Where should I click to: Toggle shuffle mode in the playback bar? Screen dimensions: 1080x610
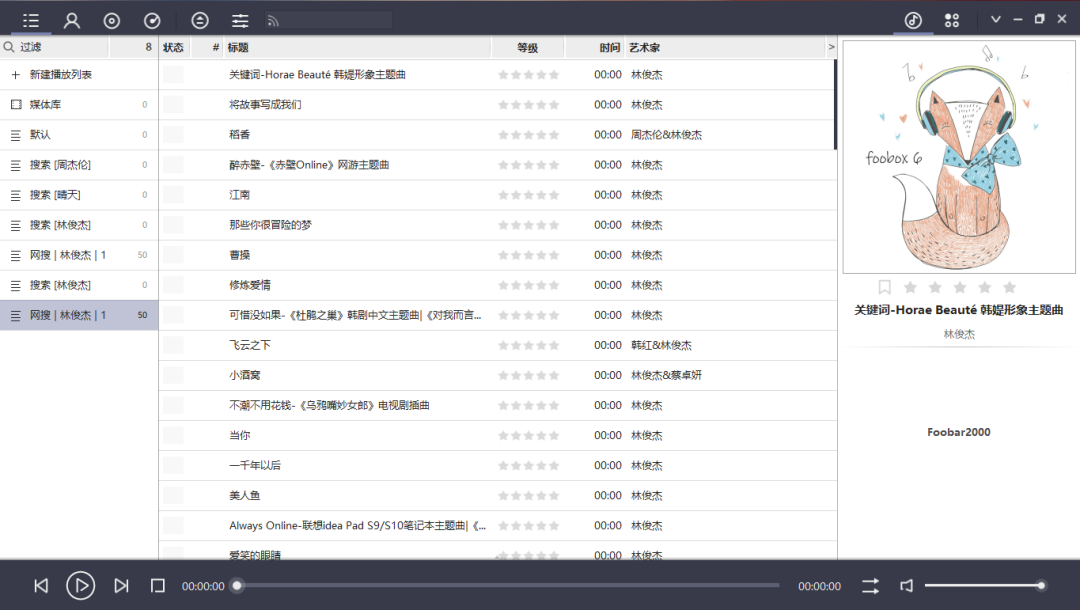(870, 585)
